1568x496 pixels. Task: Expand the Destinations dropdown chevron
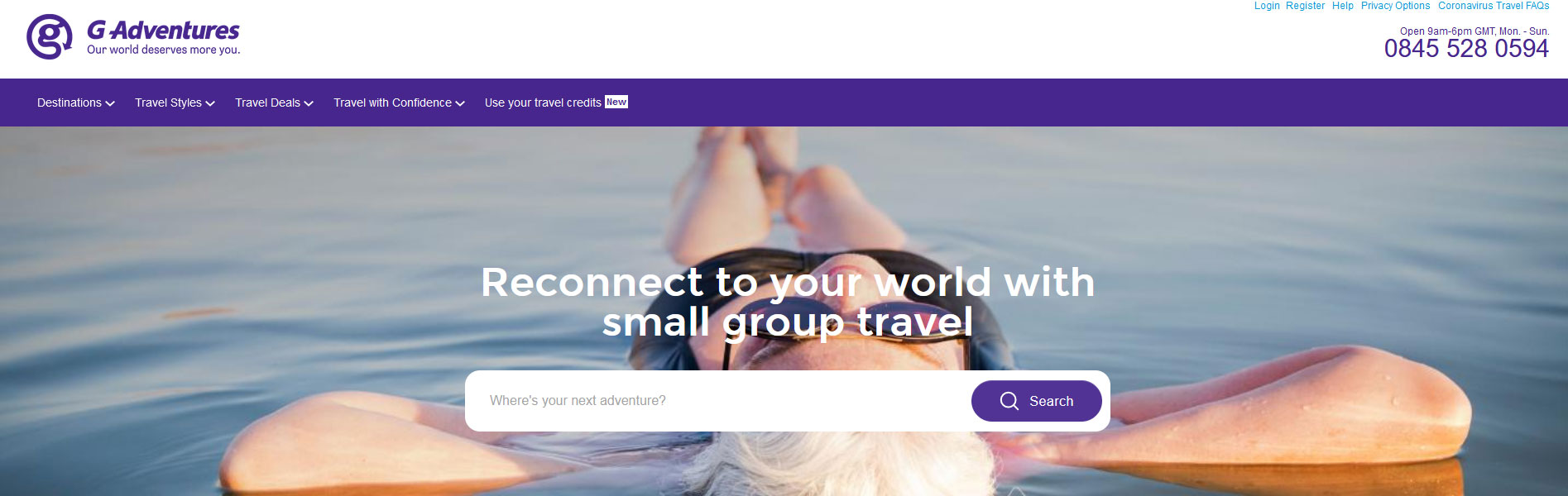tap(110, 103)
